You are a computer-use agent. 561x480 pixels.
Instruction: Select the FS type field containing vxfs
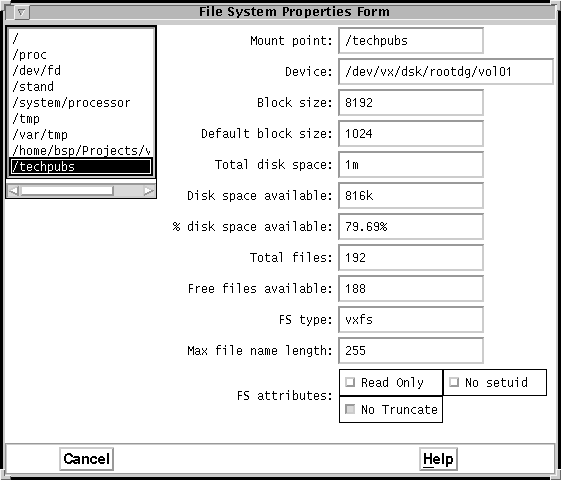click(x=411, y=319)
